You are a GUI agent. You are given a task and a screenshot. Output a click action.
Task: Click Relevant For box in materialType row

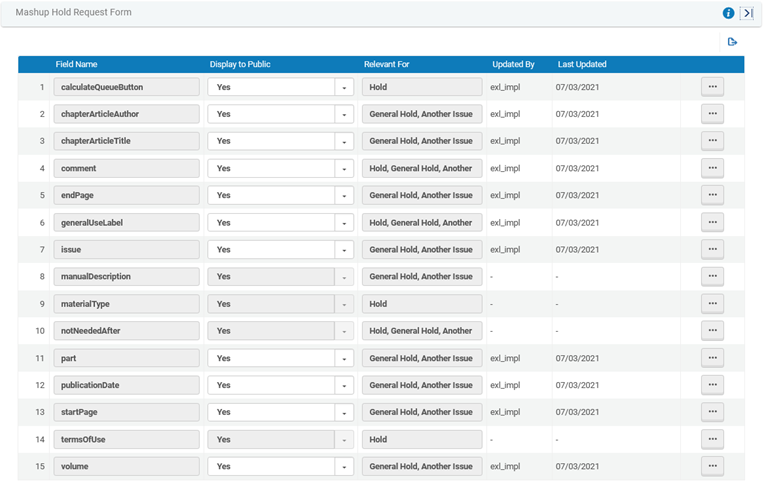tap(422, 304)
